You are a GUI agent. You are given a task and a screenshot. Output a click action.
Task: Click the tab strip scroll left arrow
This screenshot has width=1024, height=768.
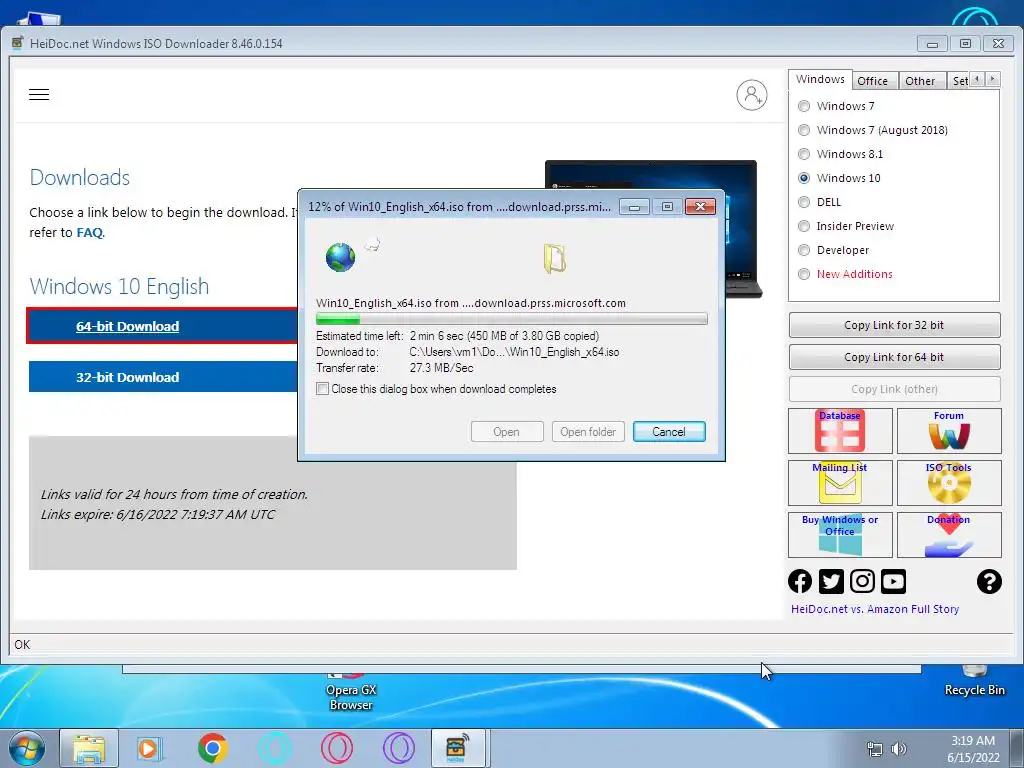tap(977, 79)
